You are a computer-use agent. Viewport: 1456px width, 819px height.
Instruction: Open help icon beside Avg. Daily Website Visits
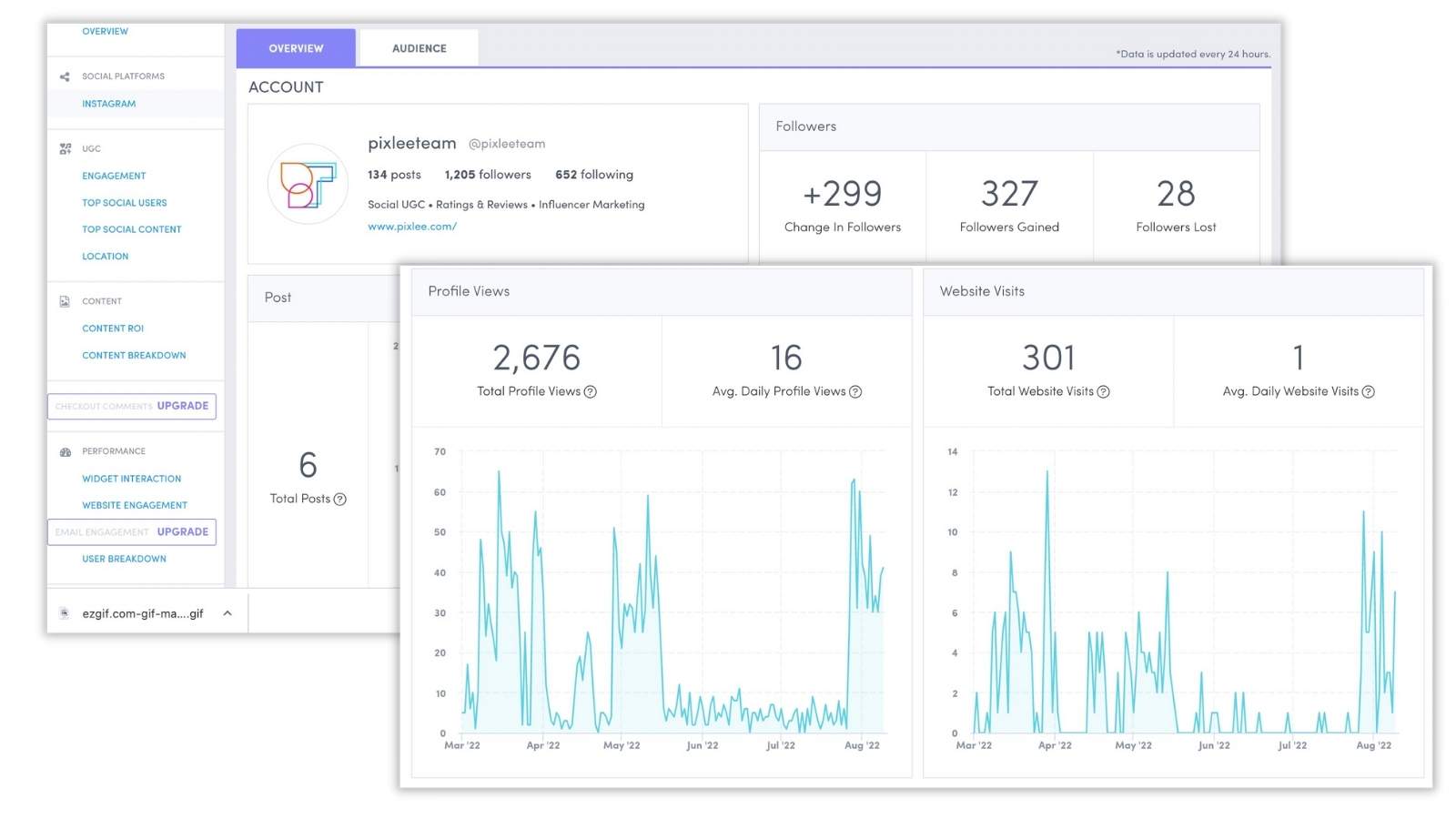pyautogui.click(x=1368, y=392)
